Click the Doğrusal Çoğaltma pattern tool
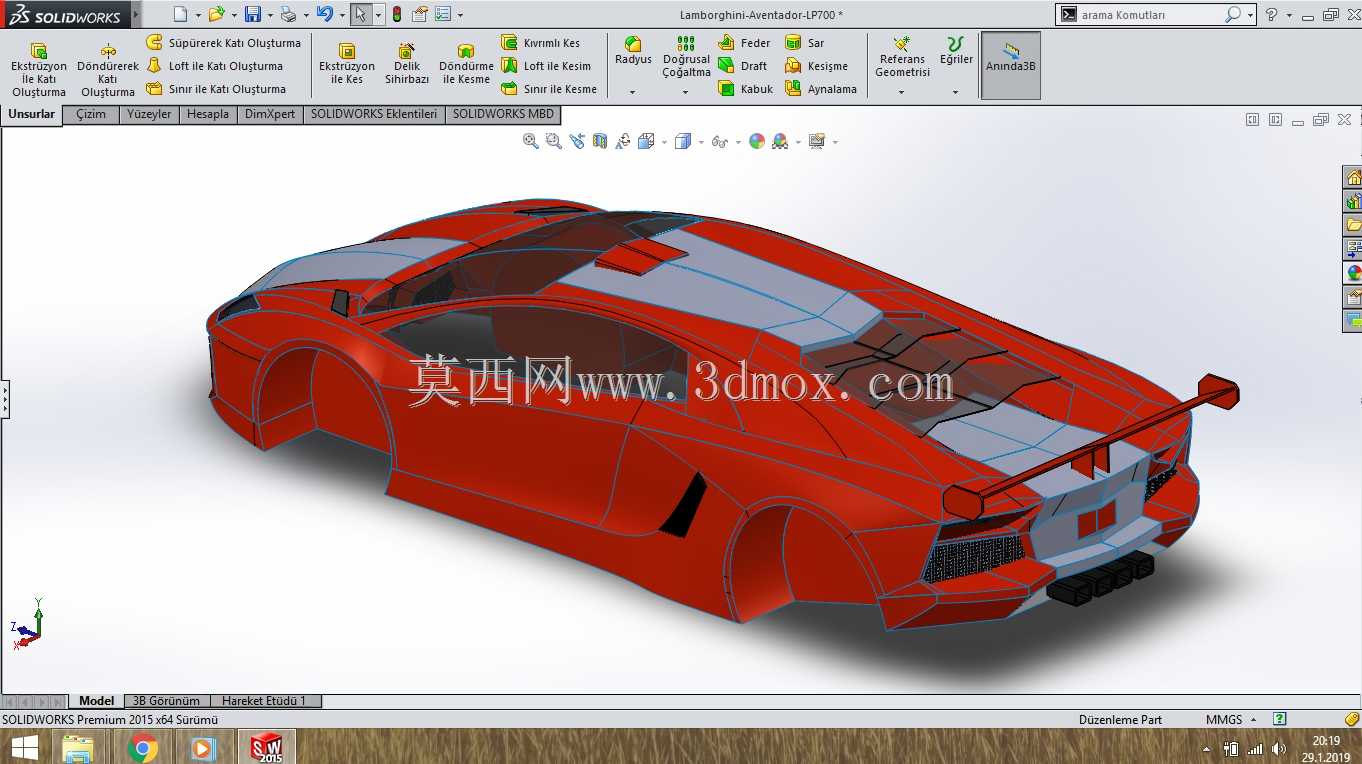Image resolution: width=1362 pixels, height=764 pixels. pos(686,57)
